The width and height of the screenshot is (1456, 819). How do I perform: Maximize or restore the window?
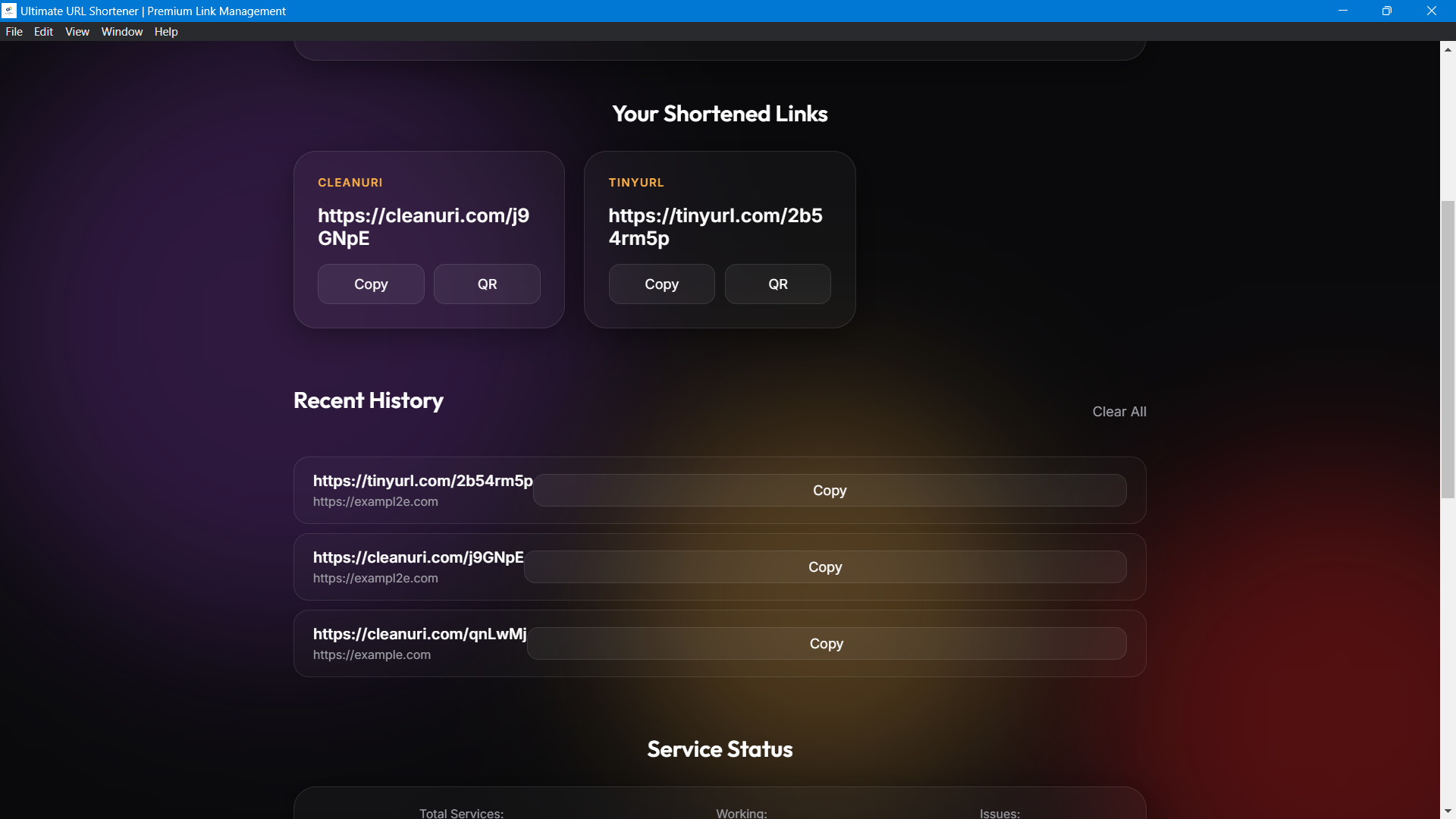click(1386, 11)
